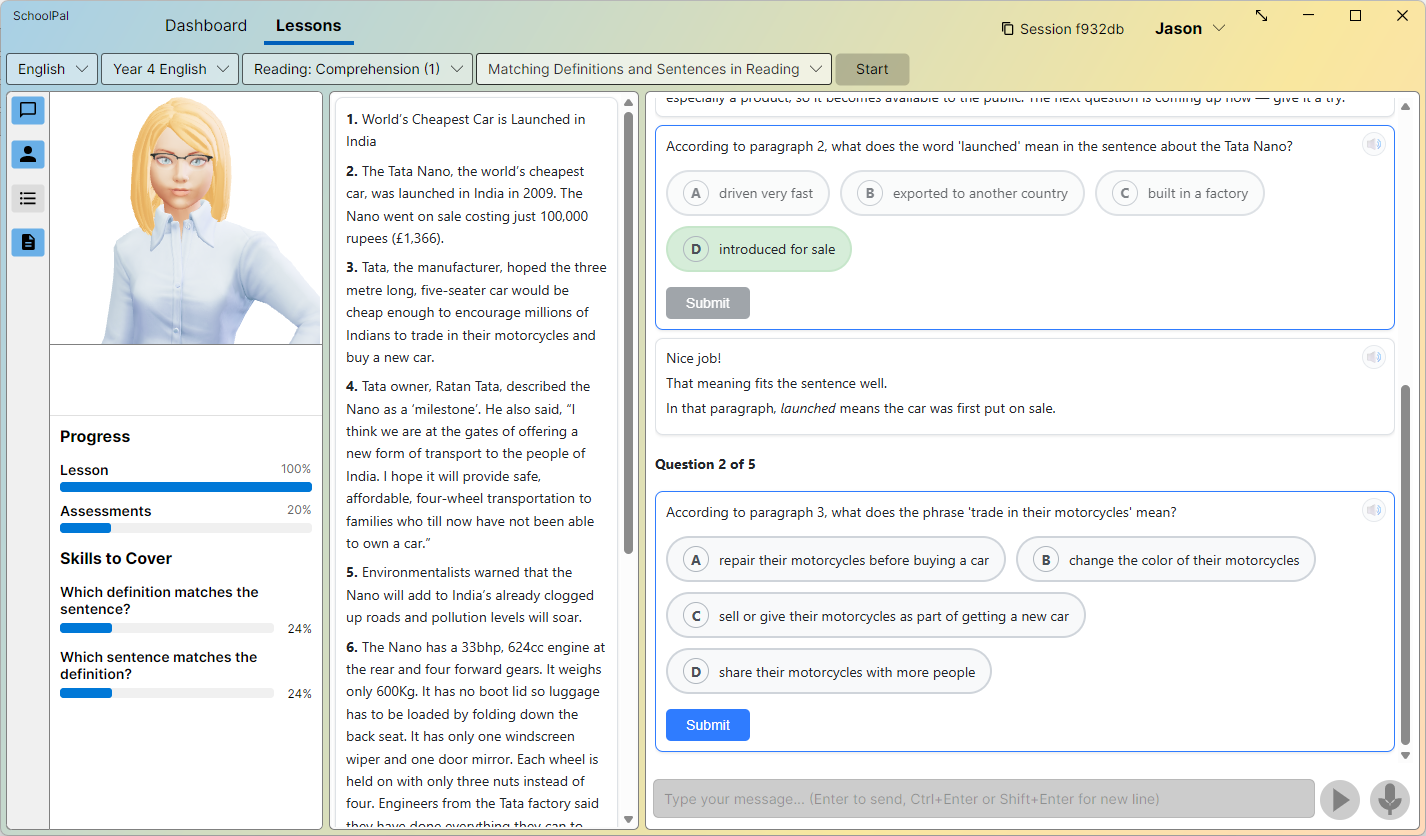Click the 'Skills to Cover' heading
Image resolution: width=1426 pixels, height=836 pixels.
pyautogui.click(x=116, y=558)
